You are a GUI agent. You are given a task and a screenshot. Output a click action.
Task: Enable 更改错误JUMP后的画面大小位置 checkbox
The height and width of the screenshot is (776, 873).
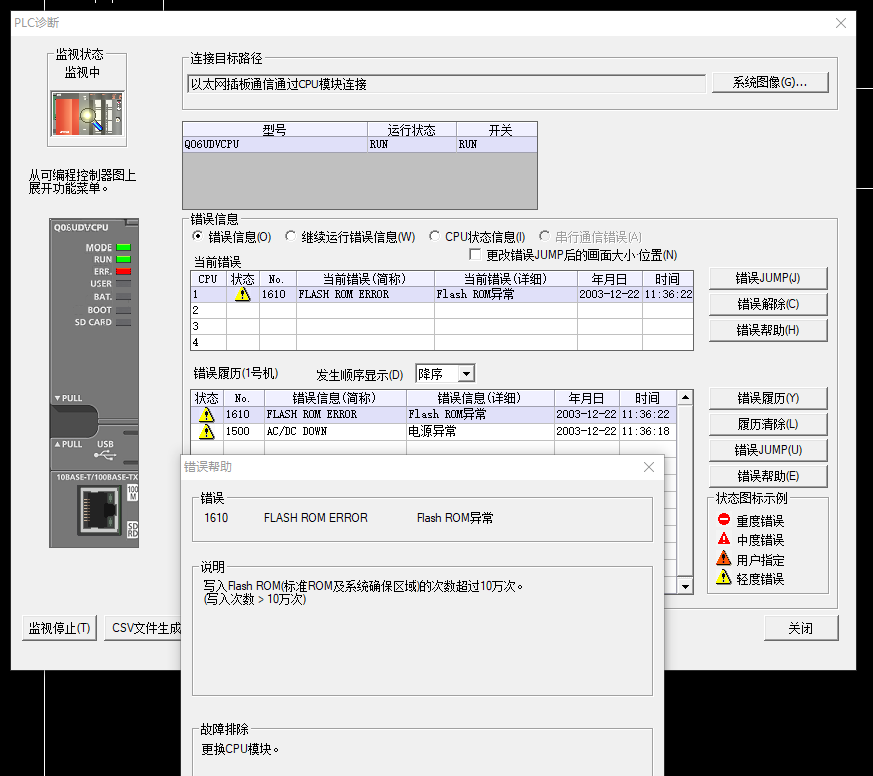[x=475, y=255]
